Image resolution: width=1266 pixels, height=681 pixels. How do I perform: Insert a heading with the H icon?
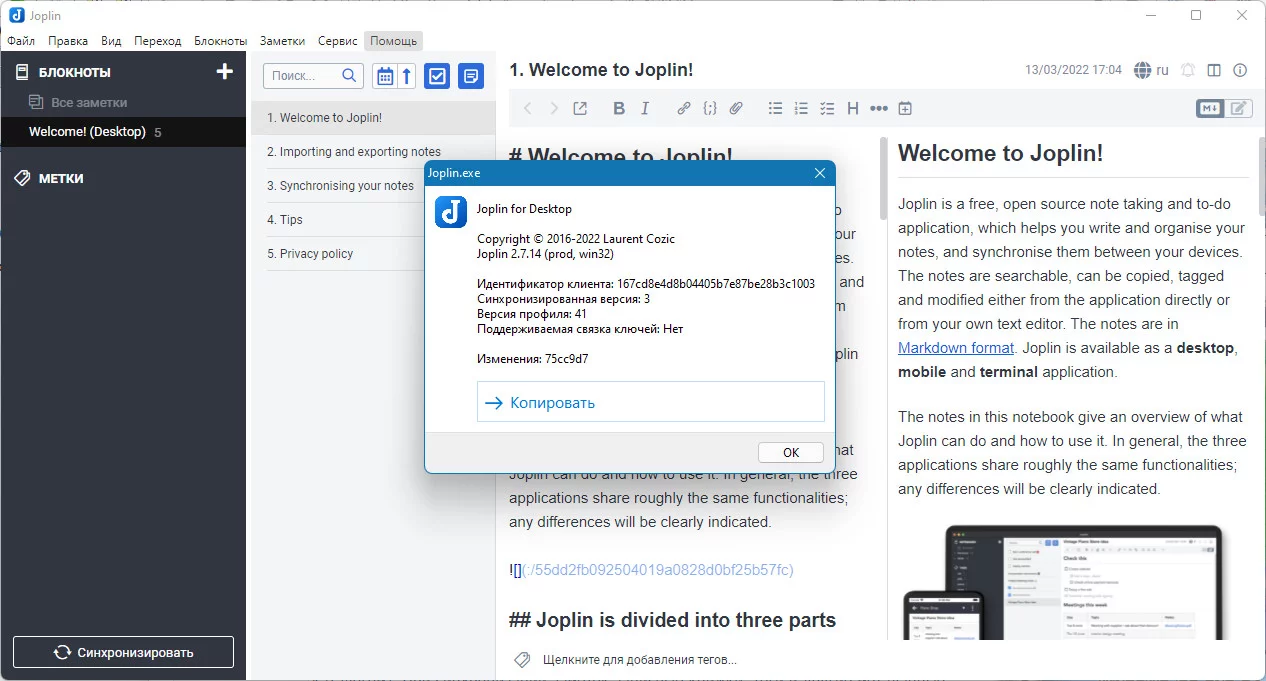(x=853, y=108)
